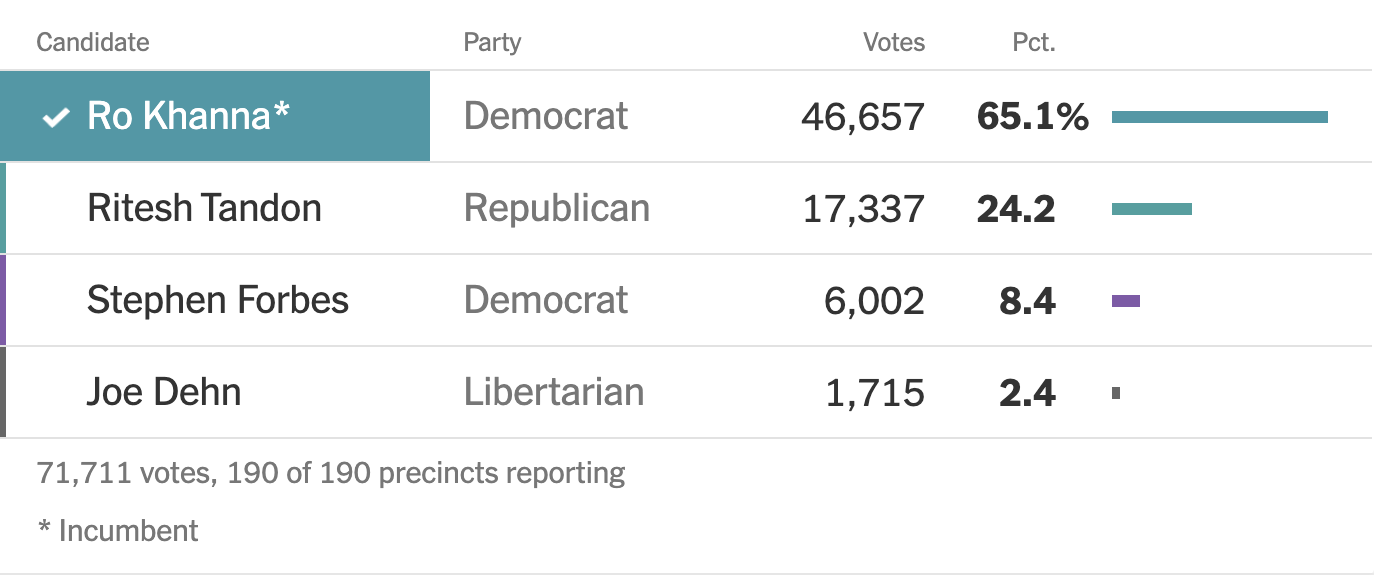
Task: Click the precincts reporting summary text
Action: coord(331,472)
